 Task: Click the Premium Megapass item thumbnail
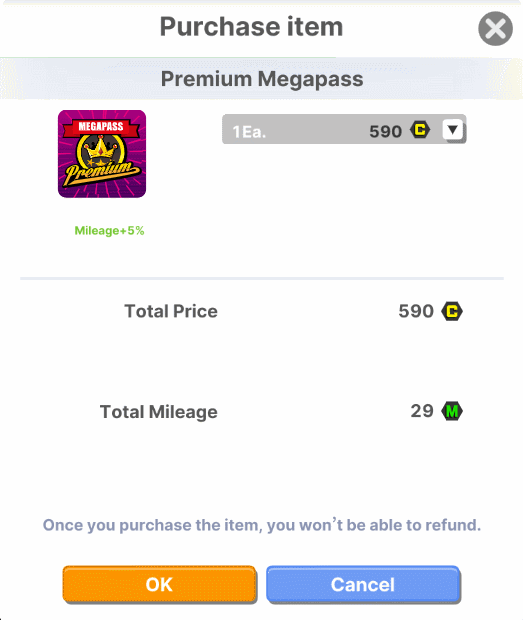pos(102,154)
